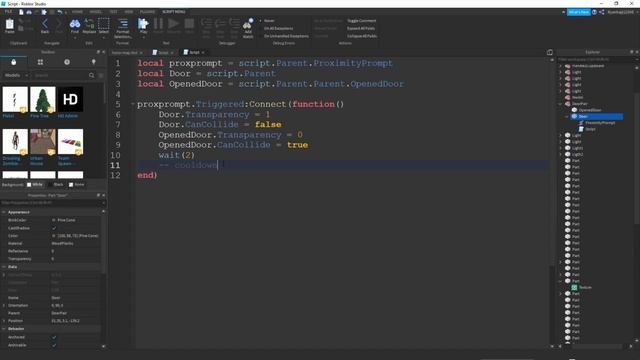Image resolution: width=640 pixels, height=360 pixels.
Task: Select Never debug error option
Action: pyautogui.click(x=269, y=20)
